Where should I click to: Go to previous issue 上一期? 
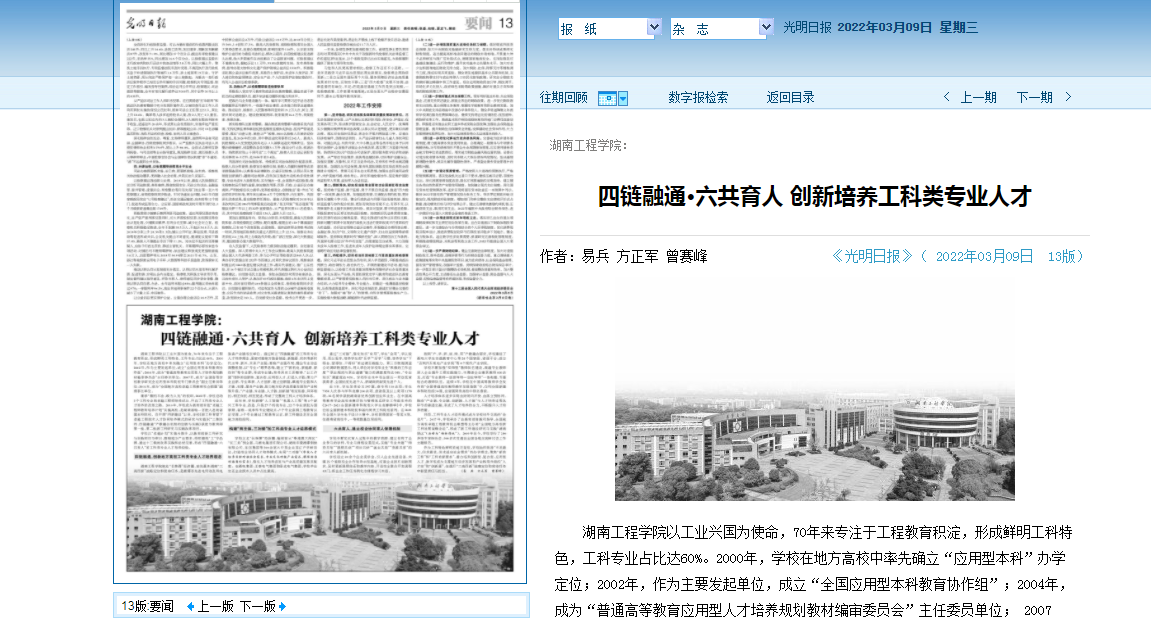tap(978, 97)
